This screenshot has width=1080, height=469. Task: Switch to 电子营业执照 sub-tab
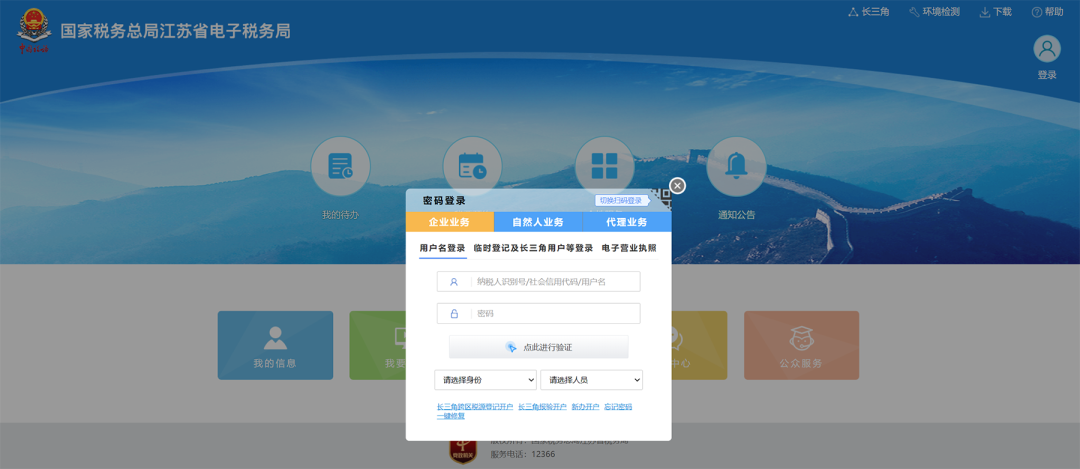pyautogui.click(x=629, y=248)
